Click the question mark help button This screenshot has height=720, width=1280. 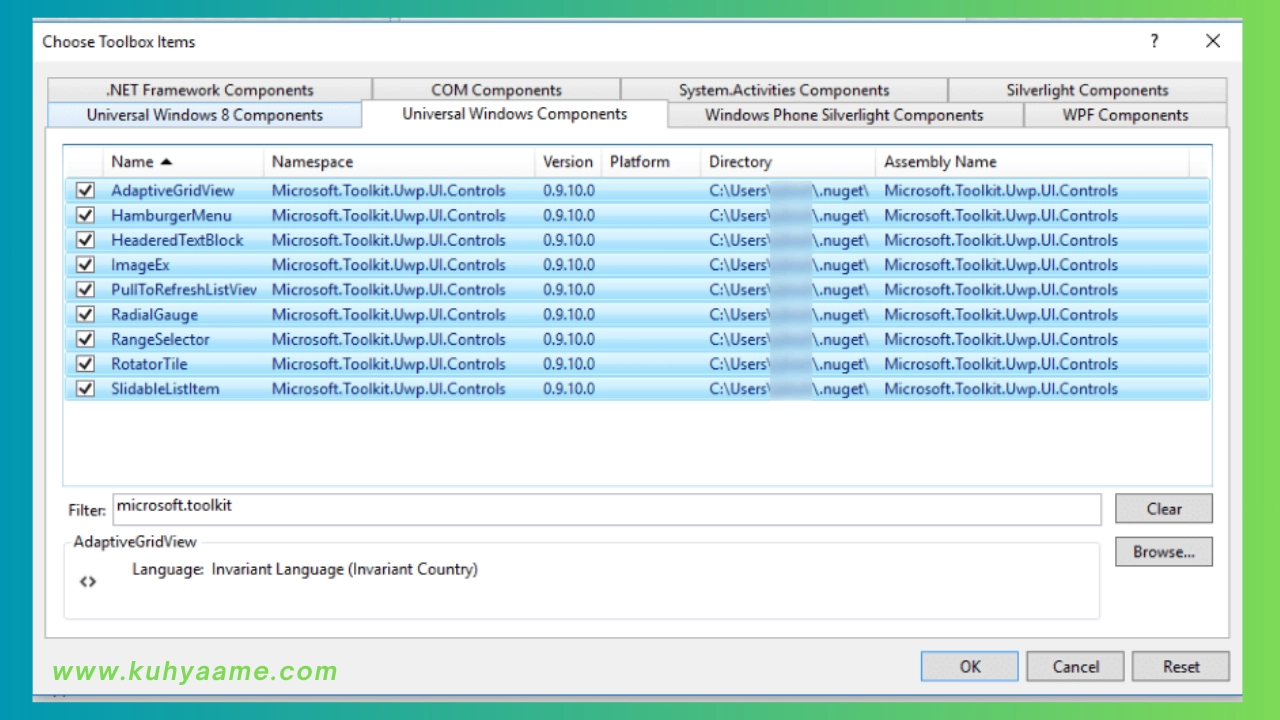tap(1154, 41)
